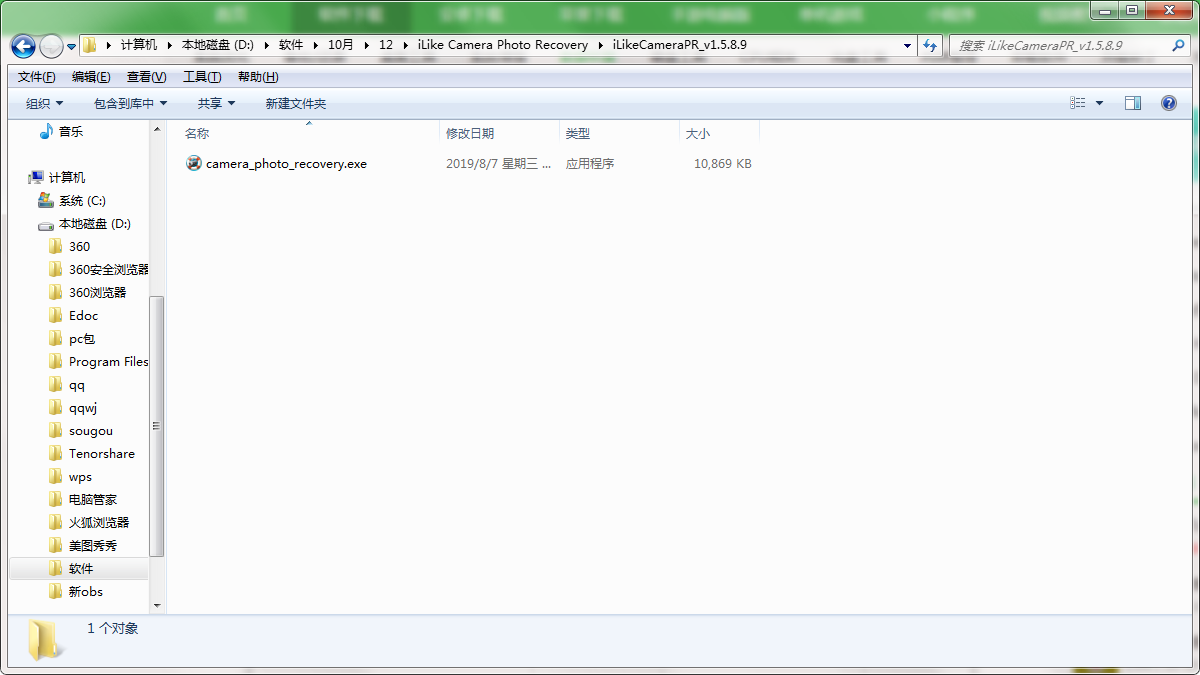Click the camera_photo_recovery.exe file icon
Viewport: 1200px width, 675px height.
click(194, 164)
